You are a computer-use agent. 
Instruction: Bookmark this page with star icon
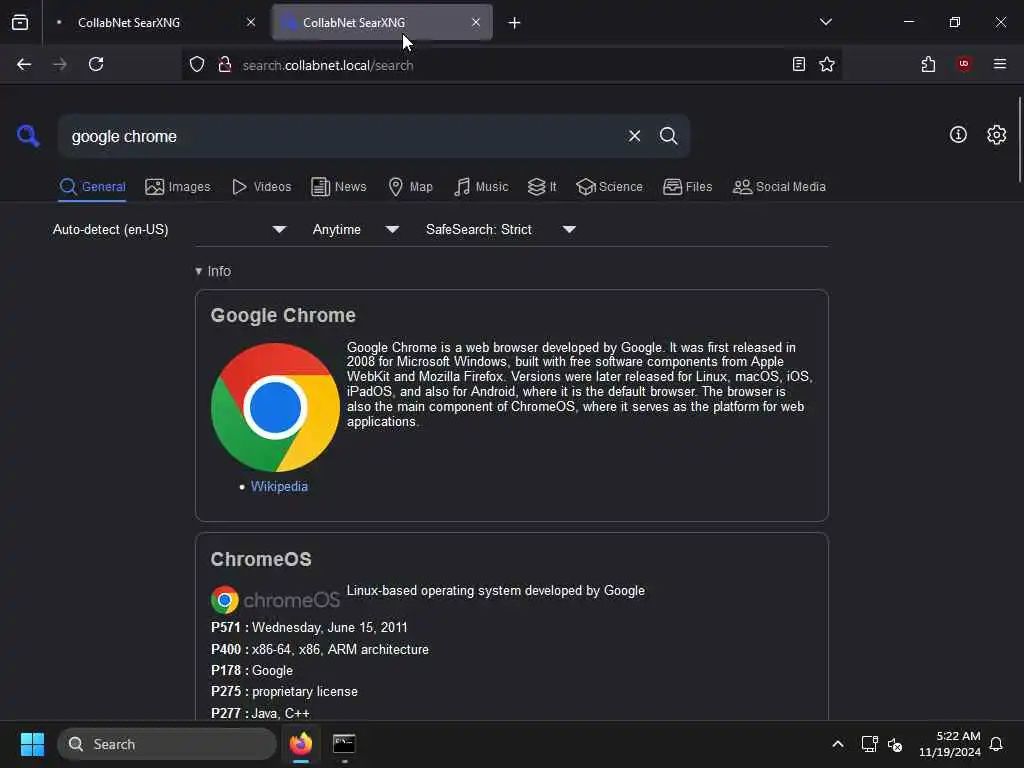click(827, 64)
